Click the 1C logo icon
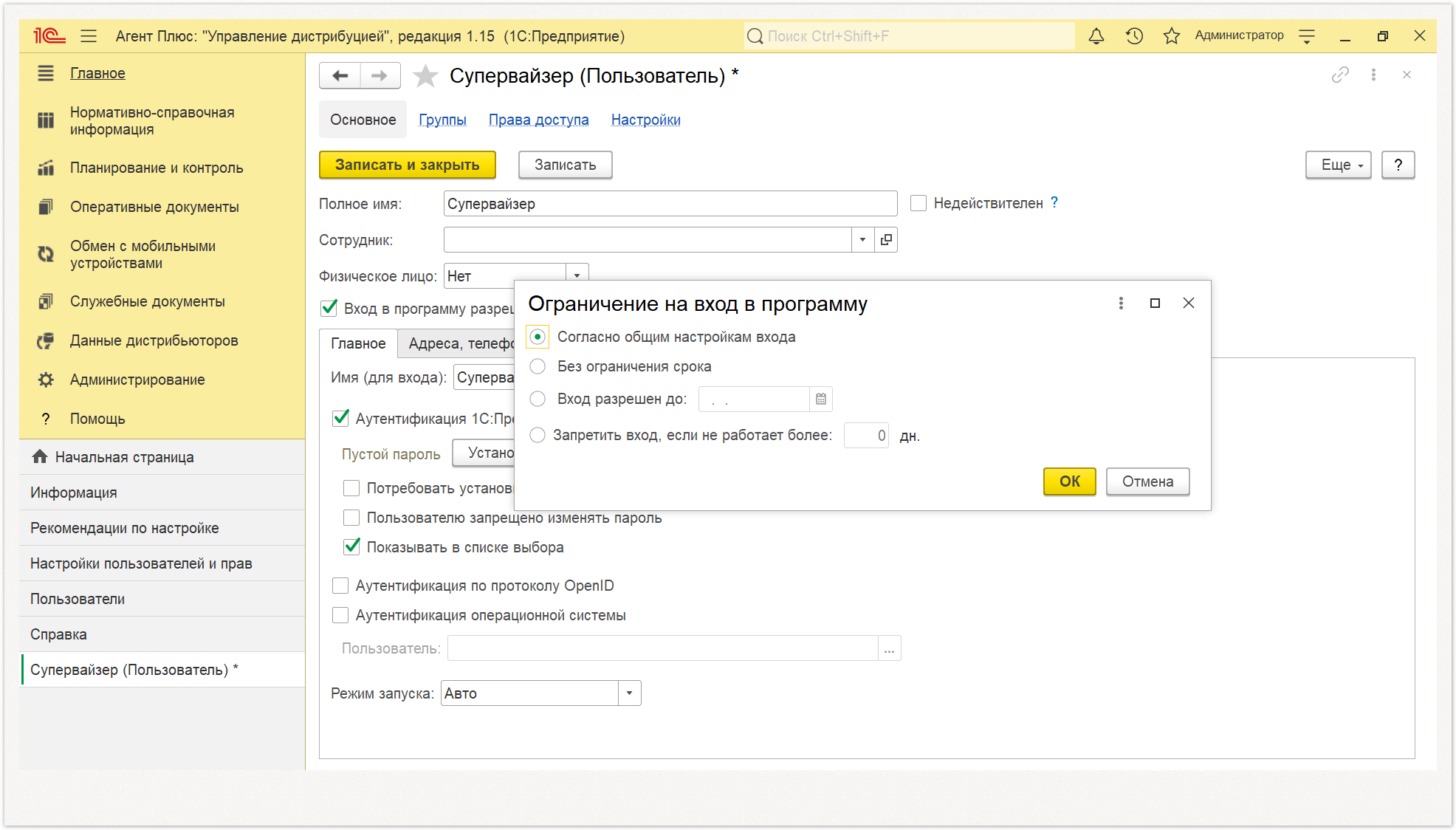The image size is (1456, 830). tap(49, 35)
